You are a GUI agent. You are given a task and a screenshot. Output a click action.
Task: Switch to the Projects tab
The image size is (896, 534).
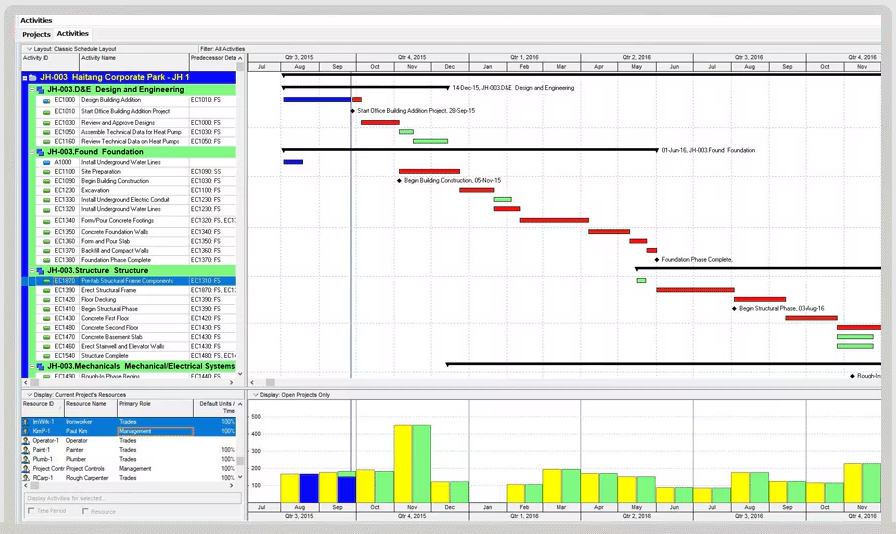[x=37, y=34]
